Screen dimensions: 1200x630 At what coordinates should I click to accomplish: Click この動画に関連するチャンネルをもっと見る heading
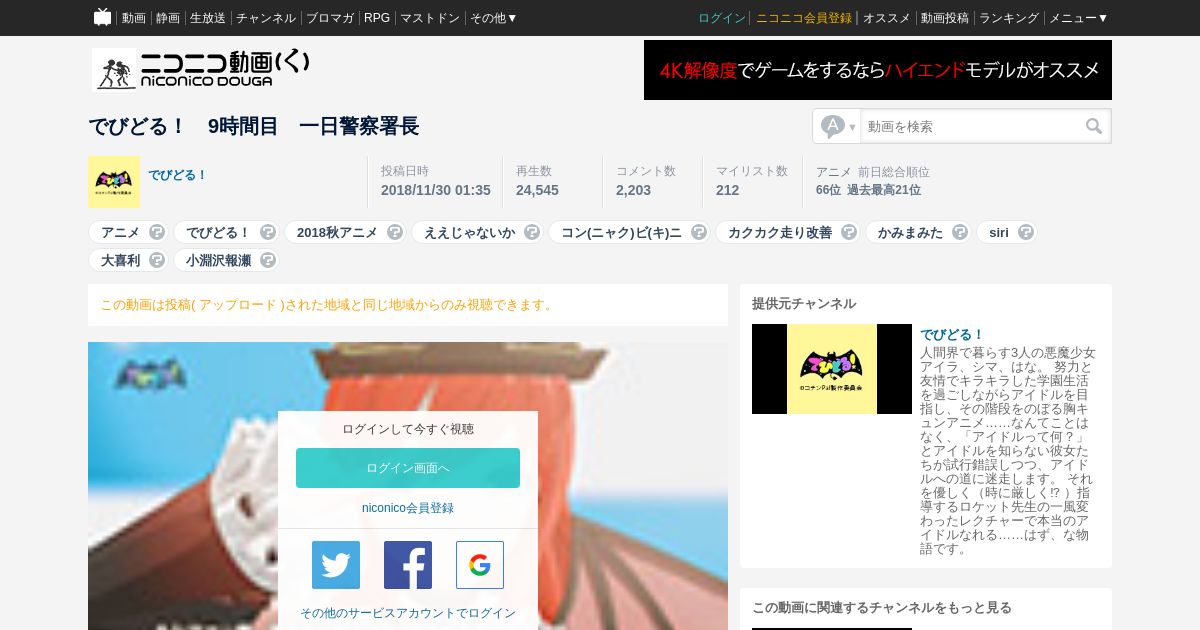[882, 607]
